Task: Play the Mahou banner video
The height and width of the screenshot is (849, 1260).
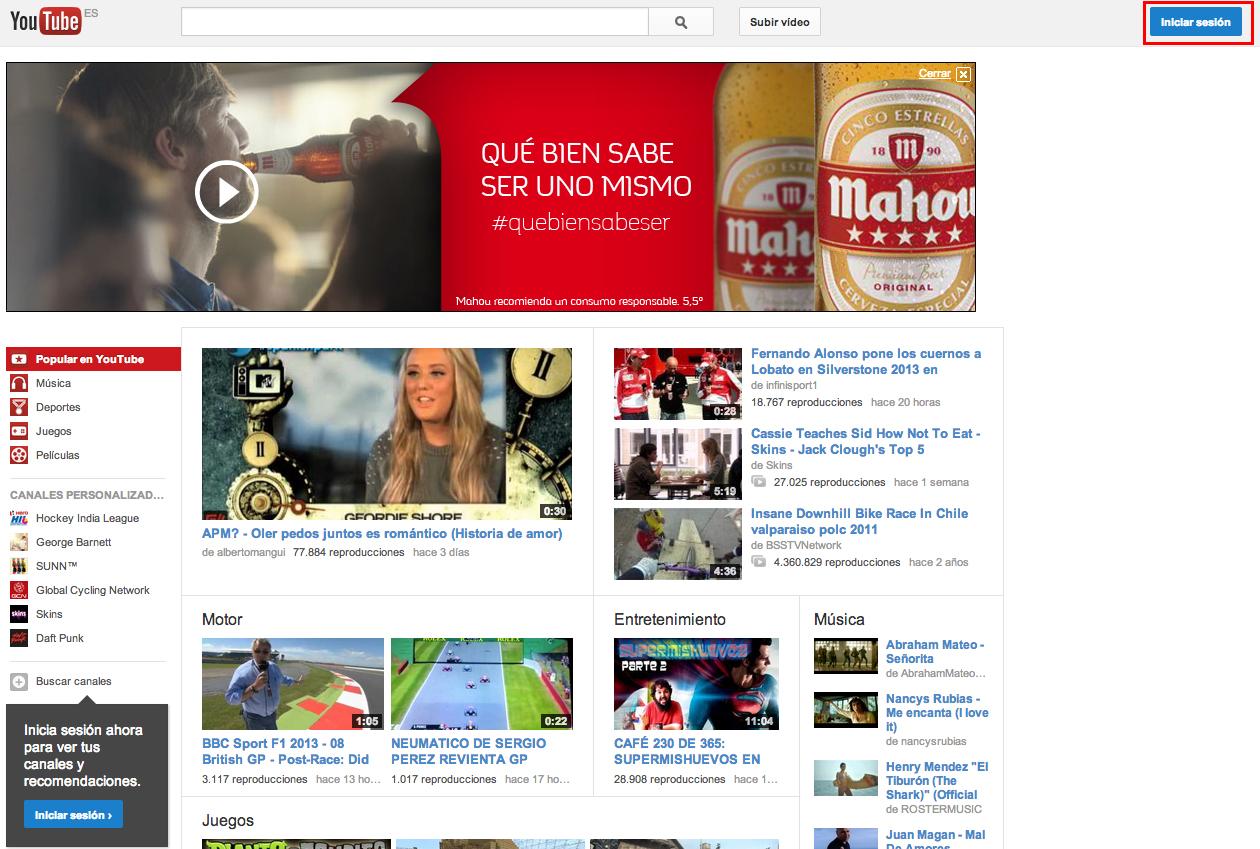Action: (x=226, y=191)
